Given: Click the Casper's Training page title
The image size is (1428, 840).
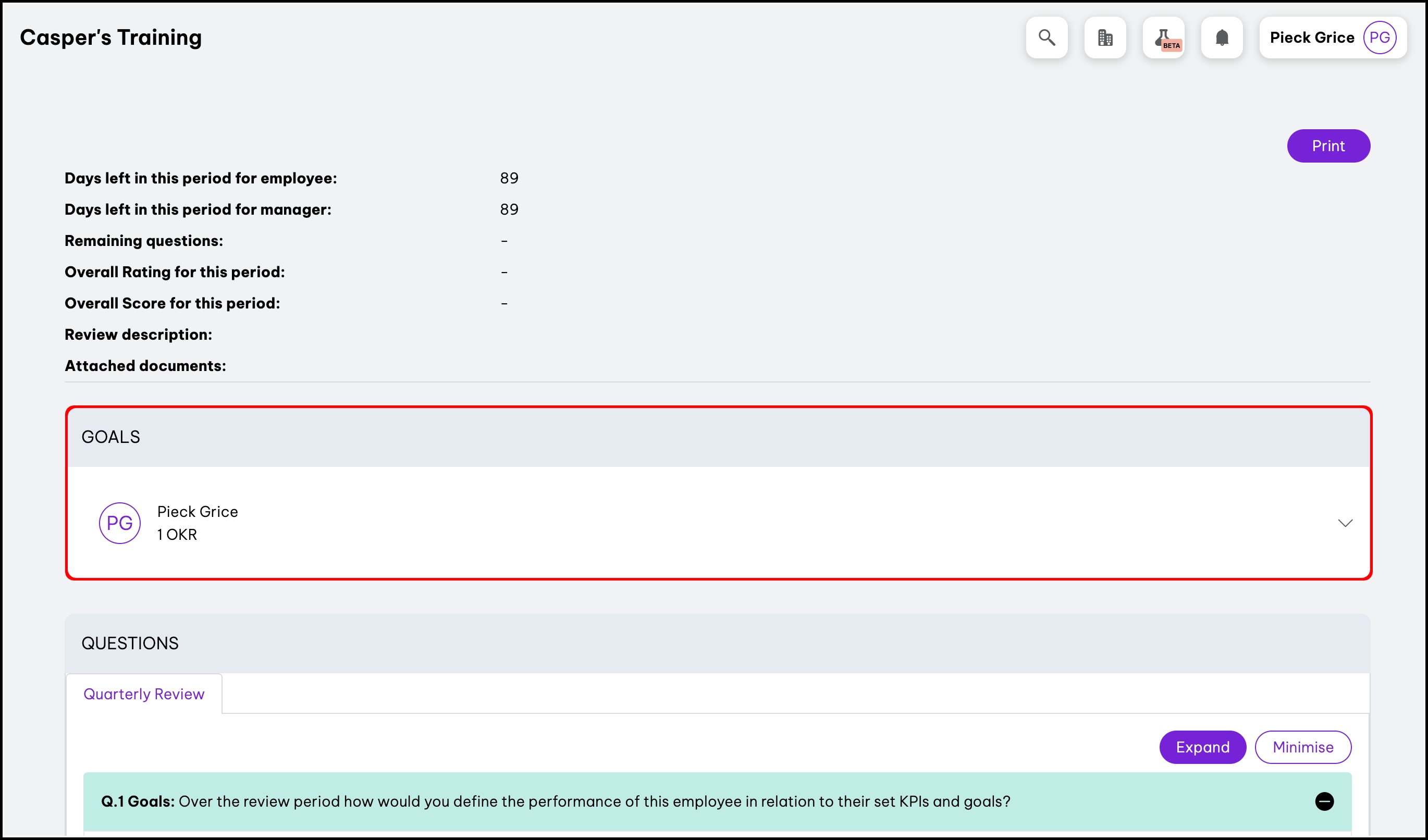Looking at the screenshot, I should (111, 38).
